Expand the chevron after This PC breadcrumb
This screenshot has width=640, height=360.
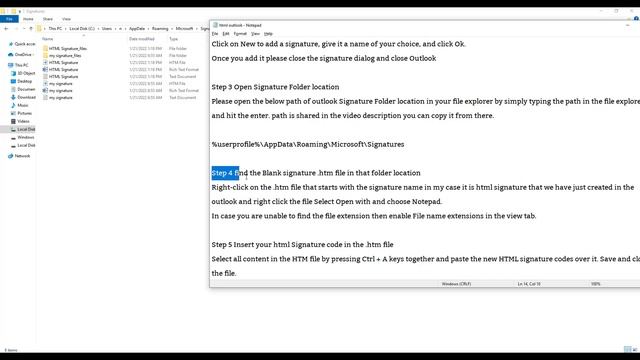(66, 29)
